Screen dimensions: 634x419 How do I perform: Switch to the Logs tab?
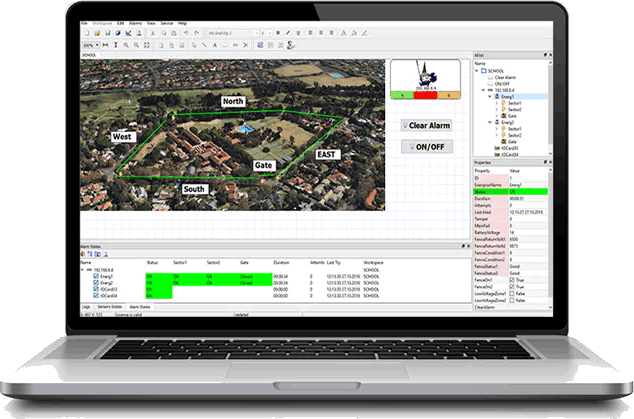pyautogui.click(x=86, y=307)
